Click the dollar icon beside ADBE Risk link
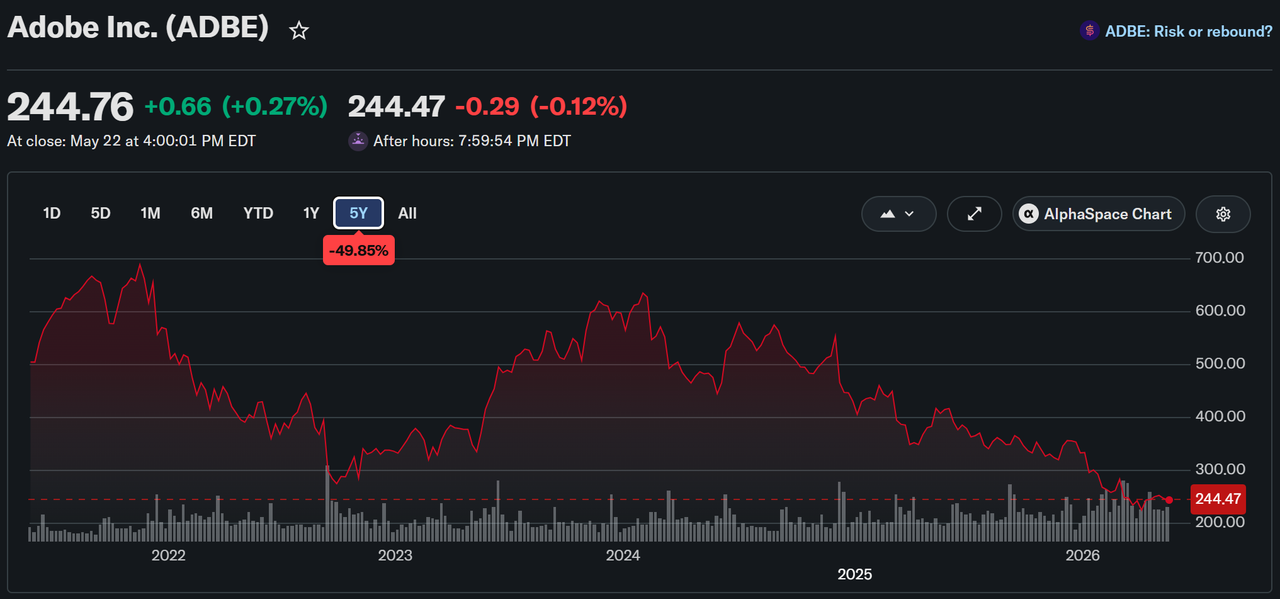This screenshot has width=1280, height=599. tap(1089, 31)
